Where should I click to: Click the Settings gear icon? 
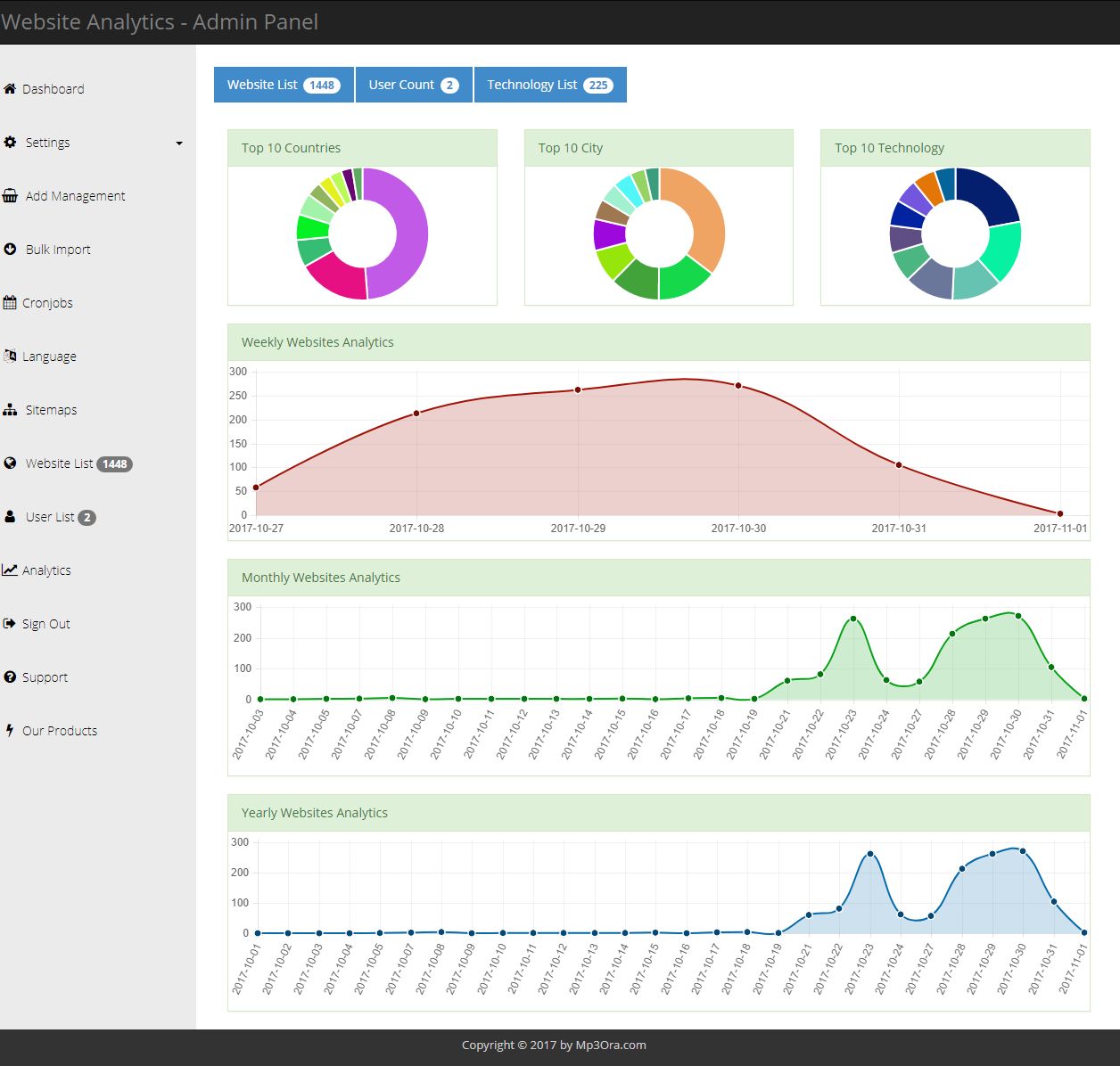pyautogui.click(x=10, y=143)
